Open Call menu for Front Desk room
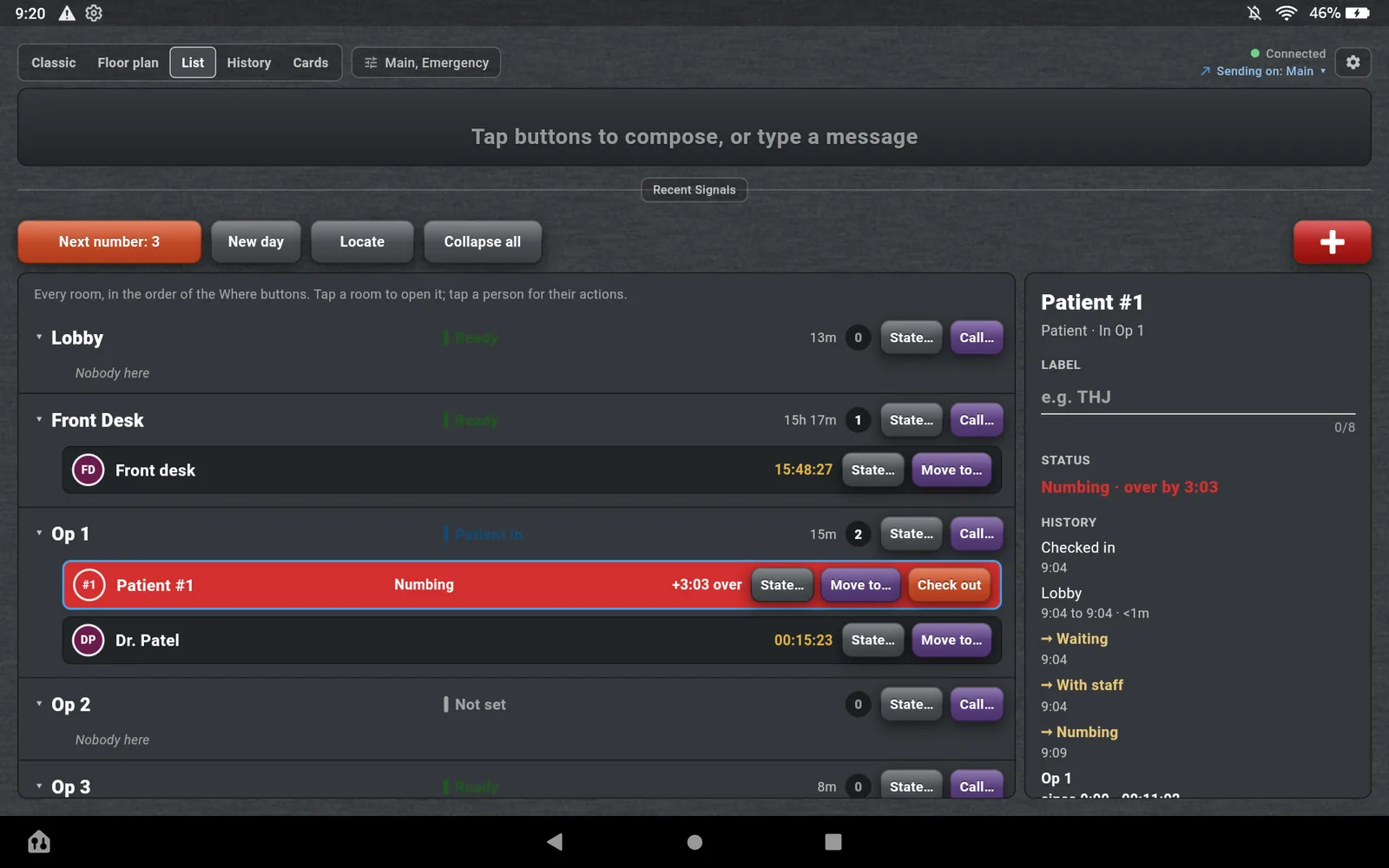The height and width of the screenshot is (868, 1389). coord(977,420)
